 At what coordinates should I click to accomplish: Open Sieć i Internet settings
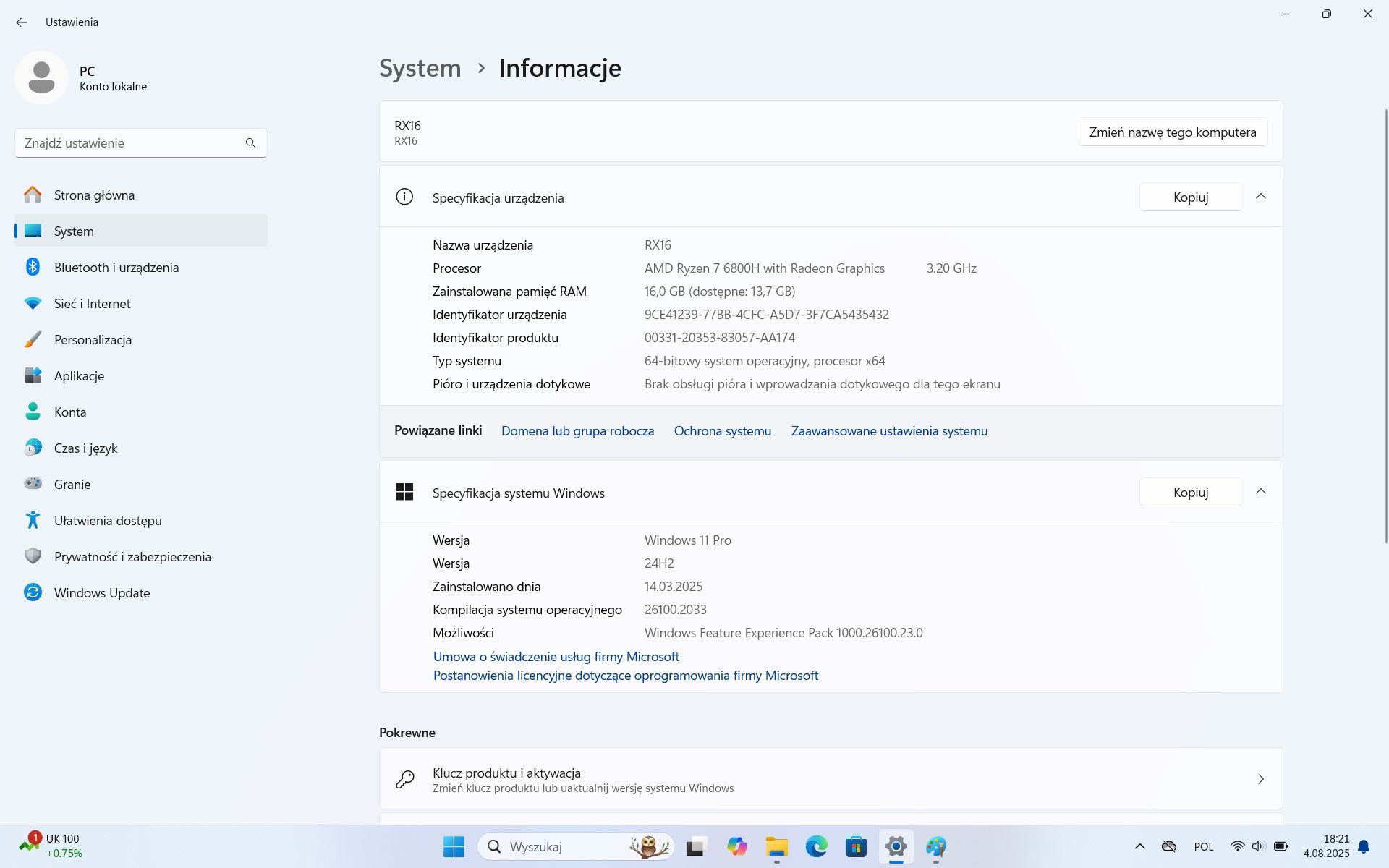click(141, 303)
